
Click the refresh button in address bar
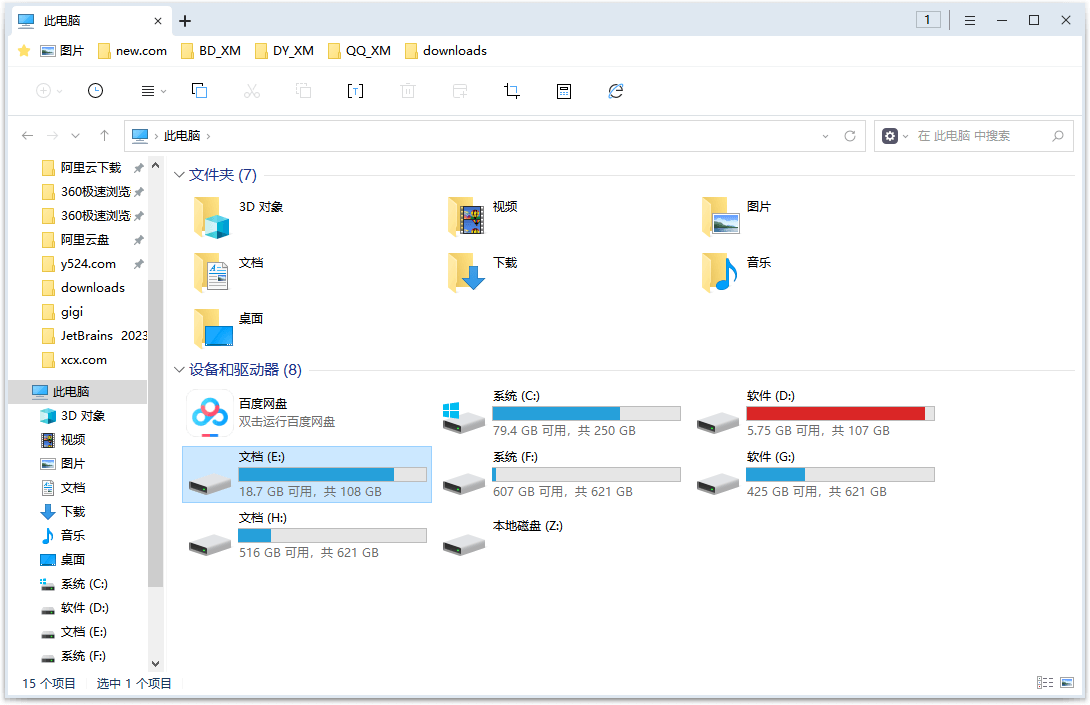point(849,136)
